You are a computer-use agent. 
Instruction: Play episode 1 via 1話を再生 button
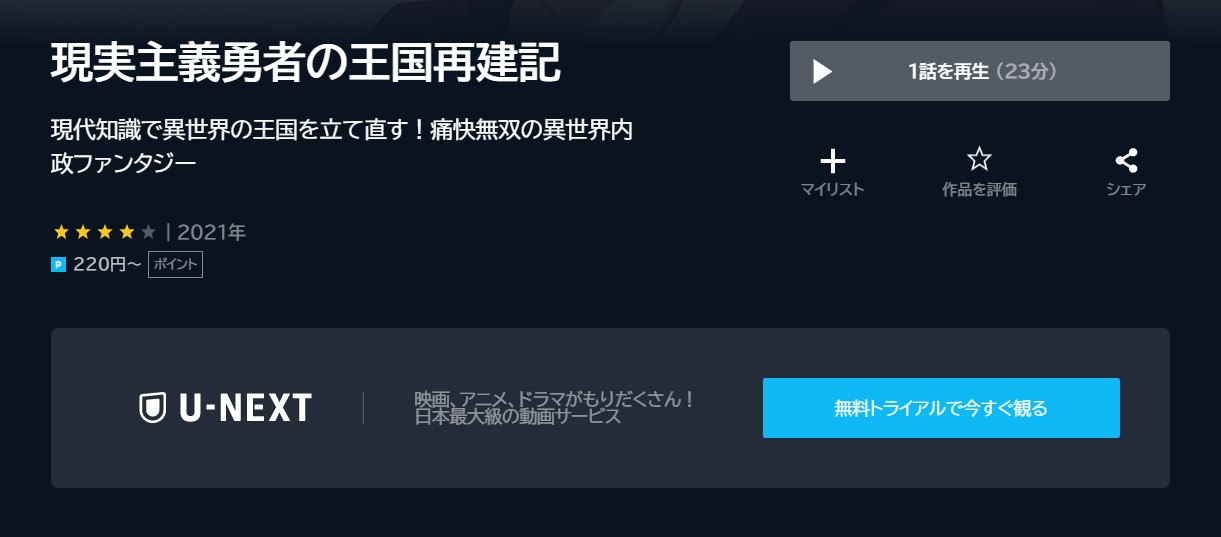pyautogui.click(x=980, y=71)
